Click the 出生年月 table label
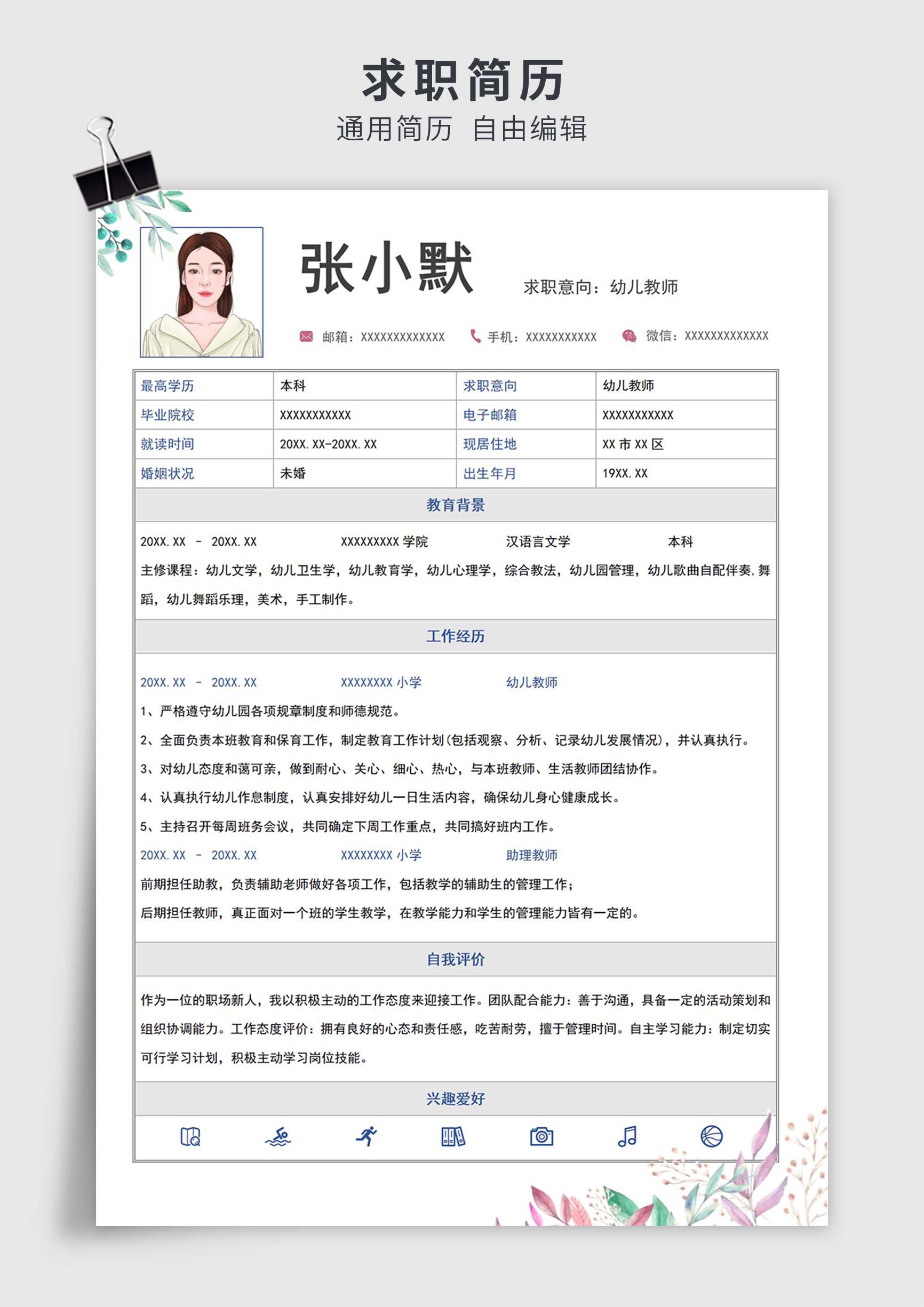Screen dimensions: 924x1307 490,474
